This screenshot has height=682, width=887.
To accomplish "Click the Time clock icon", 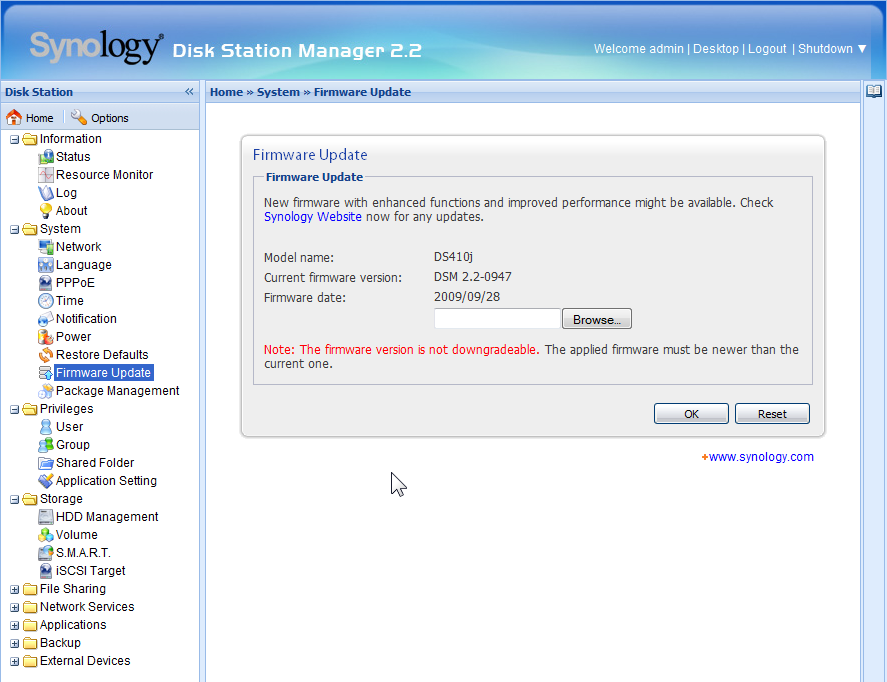I will click(46, 301).
